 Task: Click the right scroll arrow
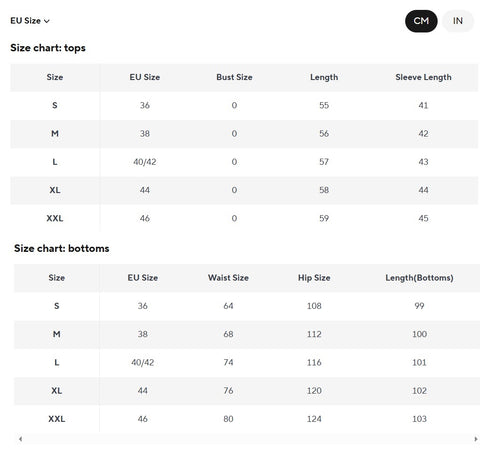click(x=475, y=439)
